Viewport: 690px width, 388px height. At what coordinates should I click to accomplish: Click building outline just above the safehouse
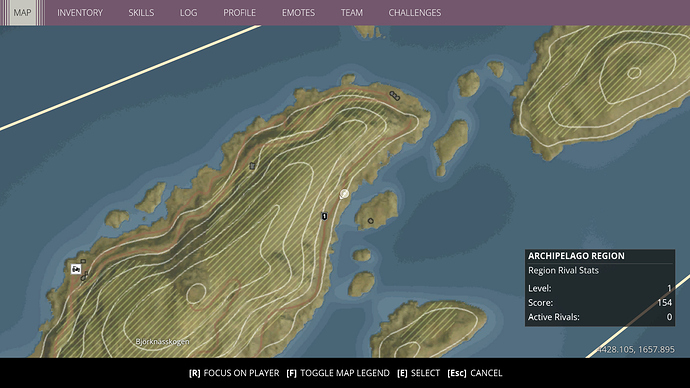(83, 261)
